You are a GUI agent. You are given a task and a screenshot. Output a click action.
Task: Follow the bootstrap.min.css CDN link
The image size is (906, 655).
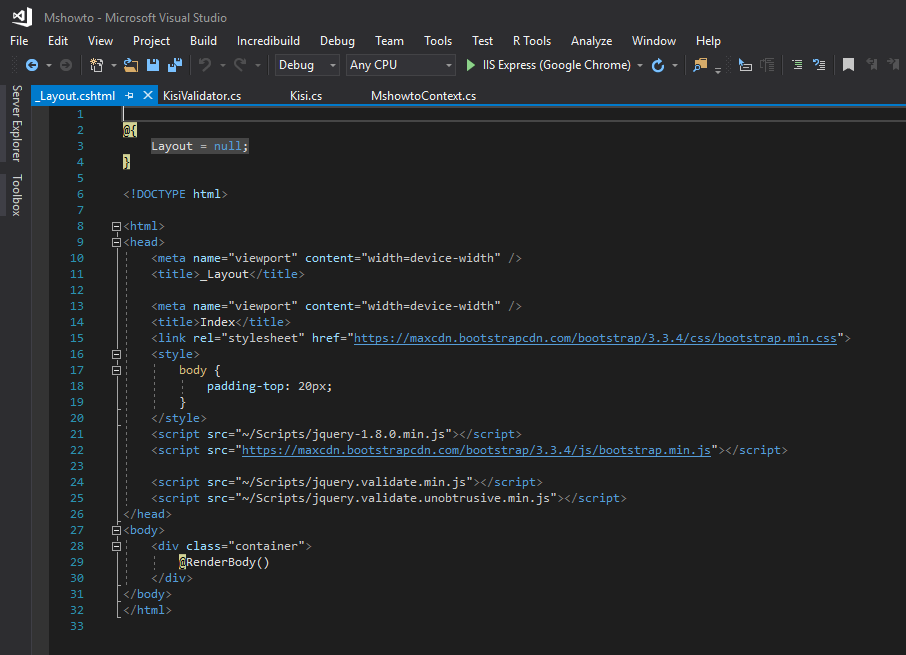(x=595, y=338)
